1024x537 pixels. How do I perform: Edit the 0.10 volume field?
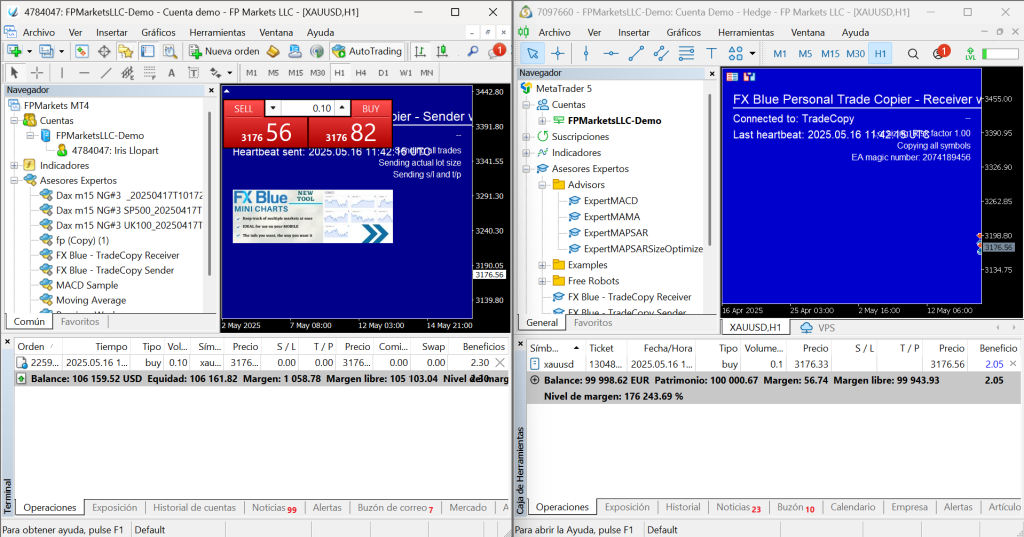[308, 108]
